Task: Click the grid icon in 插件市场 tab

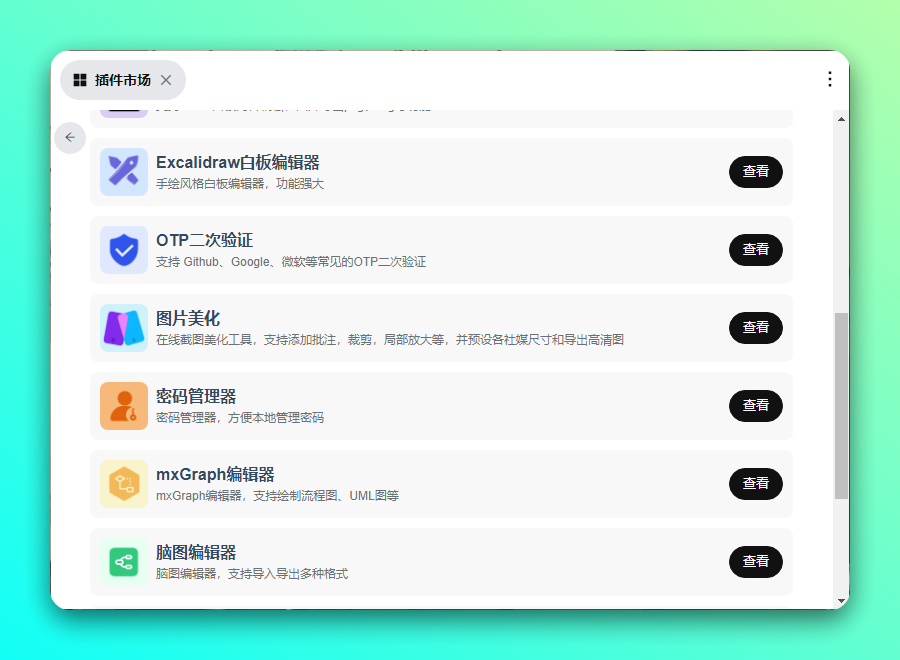Action: click(x=80, y=80)
